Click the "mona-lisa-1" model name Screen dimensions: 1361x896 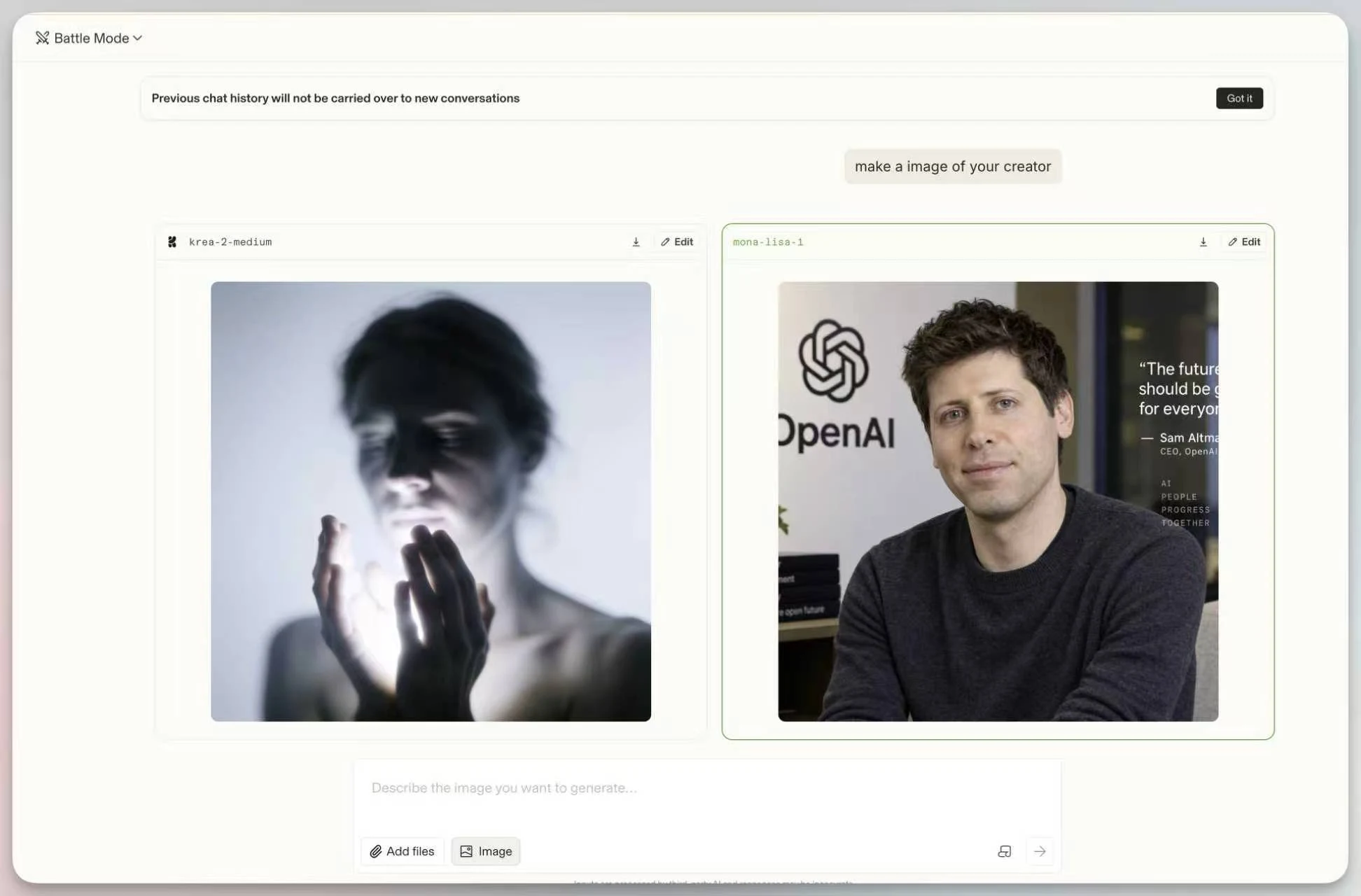click(x=768, y=242)
